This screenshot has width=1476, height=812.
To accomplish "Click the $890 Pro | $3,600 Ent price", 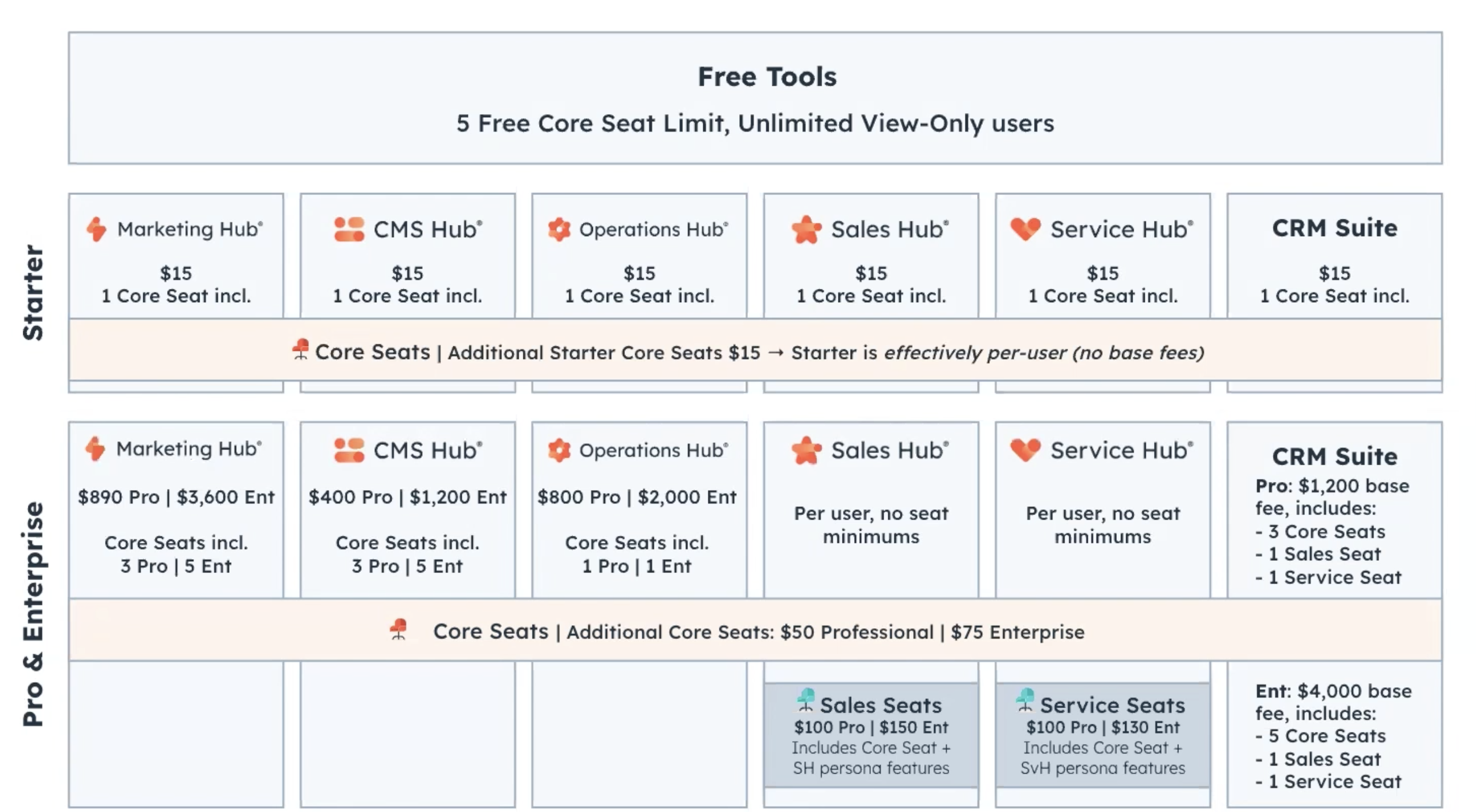I will pos(176,497).
